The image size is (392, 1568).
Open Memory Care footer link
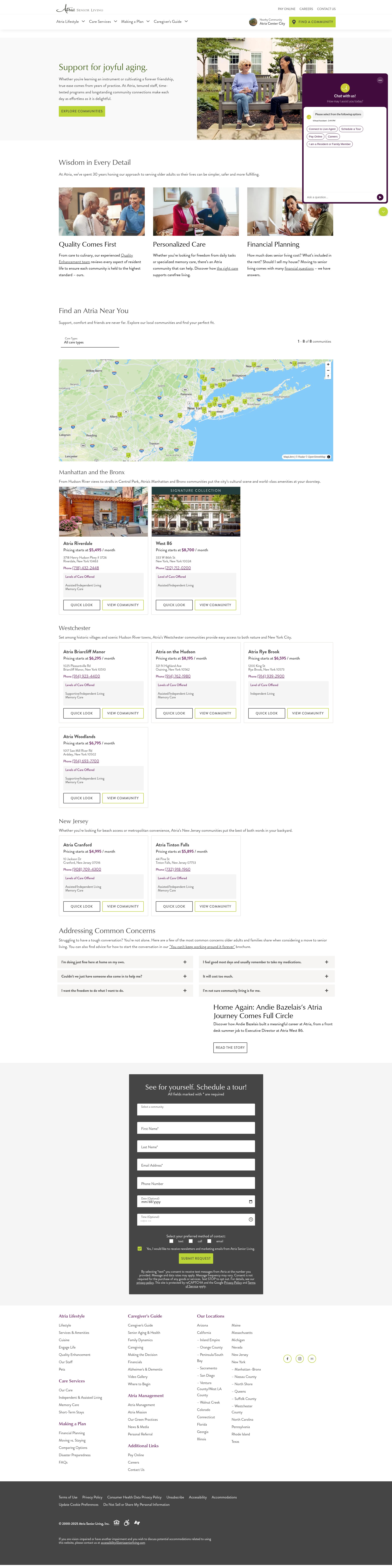click(x=69, y=1405)
